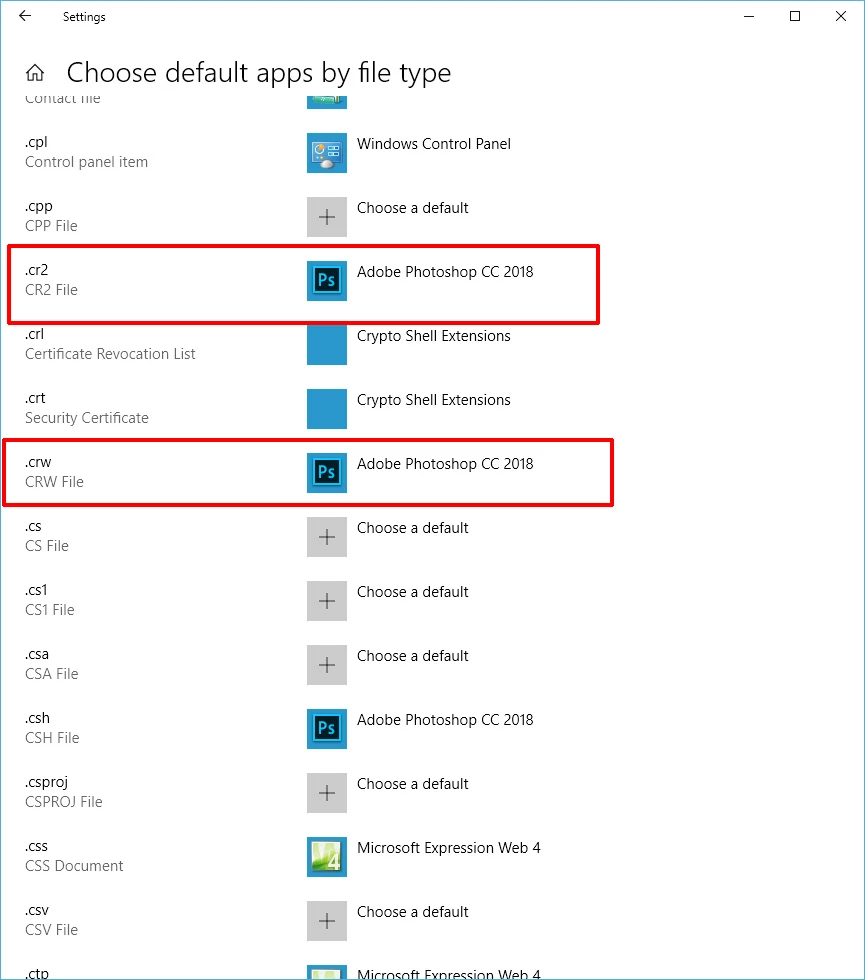
Task: Choose a default app for .csa
Action: [x=412, y=656]
